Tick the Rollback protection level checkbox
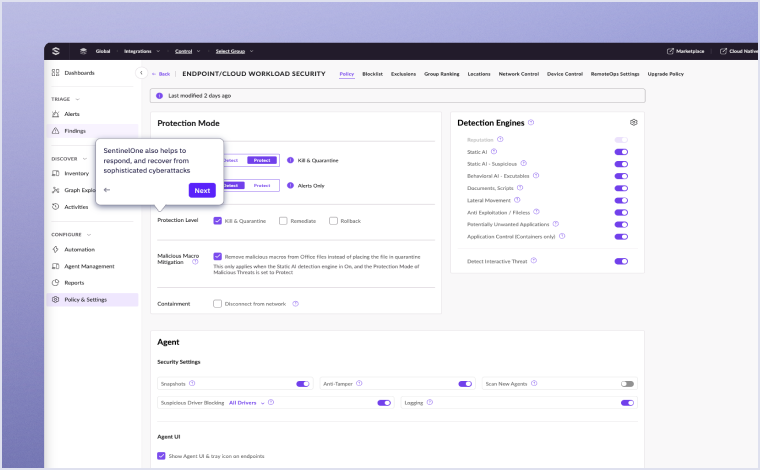Image resolution: width=760 pixels, height=470 pixels. pos(333,221)
